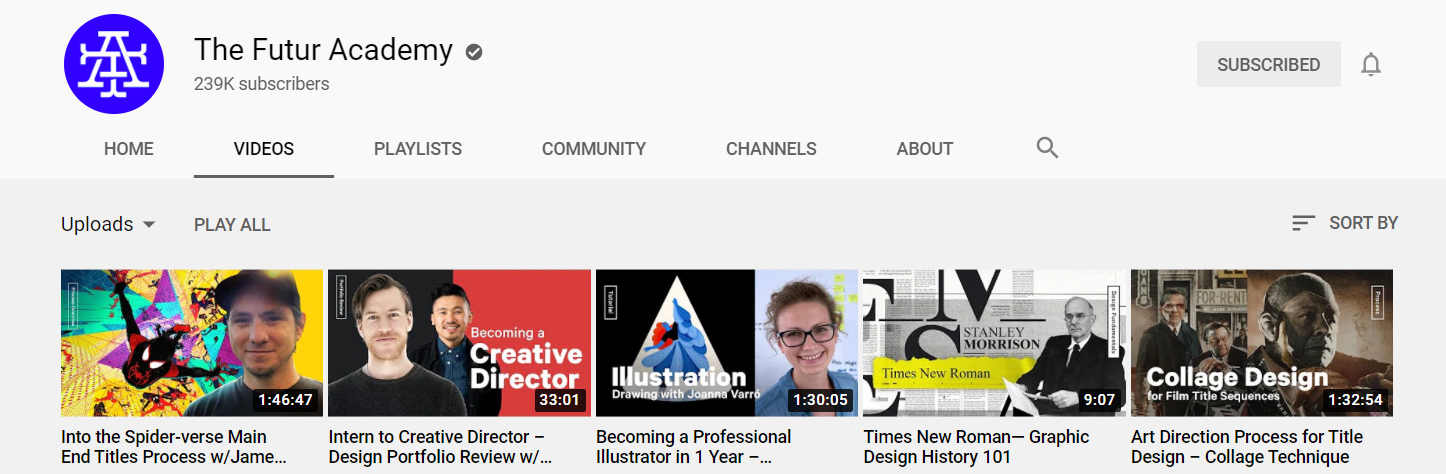The width and height of the screenshot is (1446, 474).
Task: Click the 33:01 duration badge
Action: tap(560, 400)
